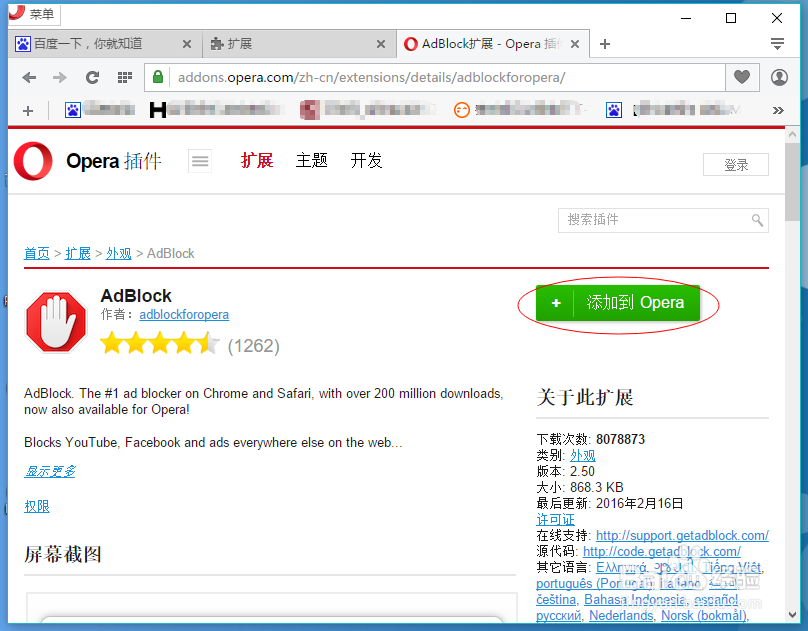Screen dimensions: 808x631
Task: Expand description with 显示更多
Action: coord(50,471)
